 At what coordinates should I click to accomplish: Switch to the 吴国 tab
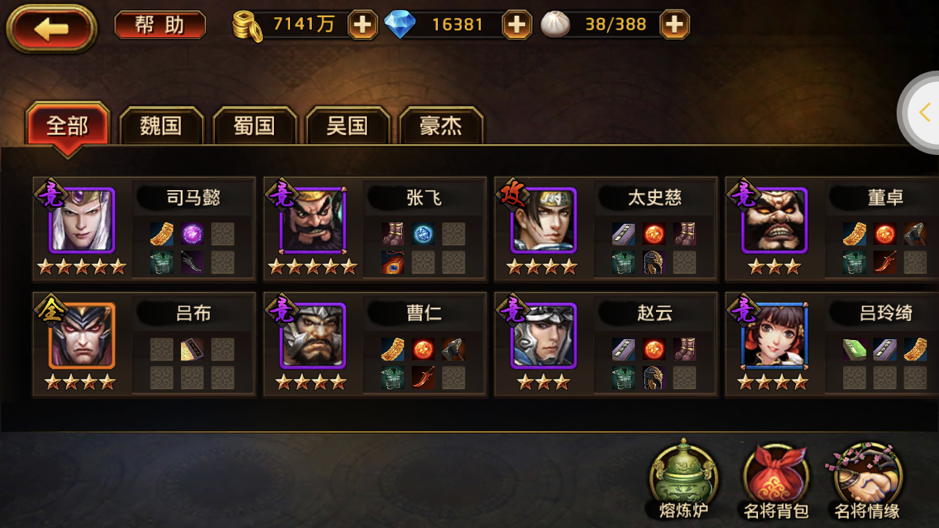(347, 126)
